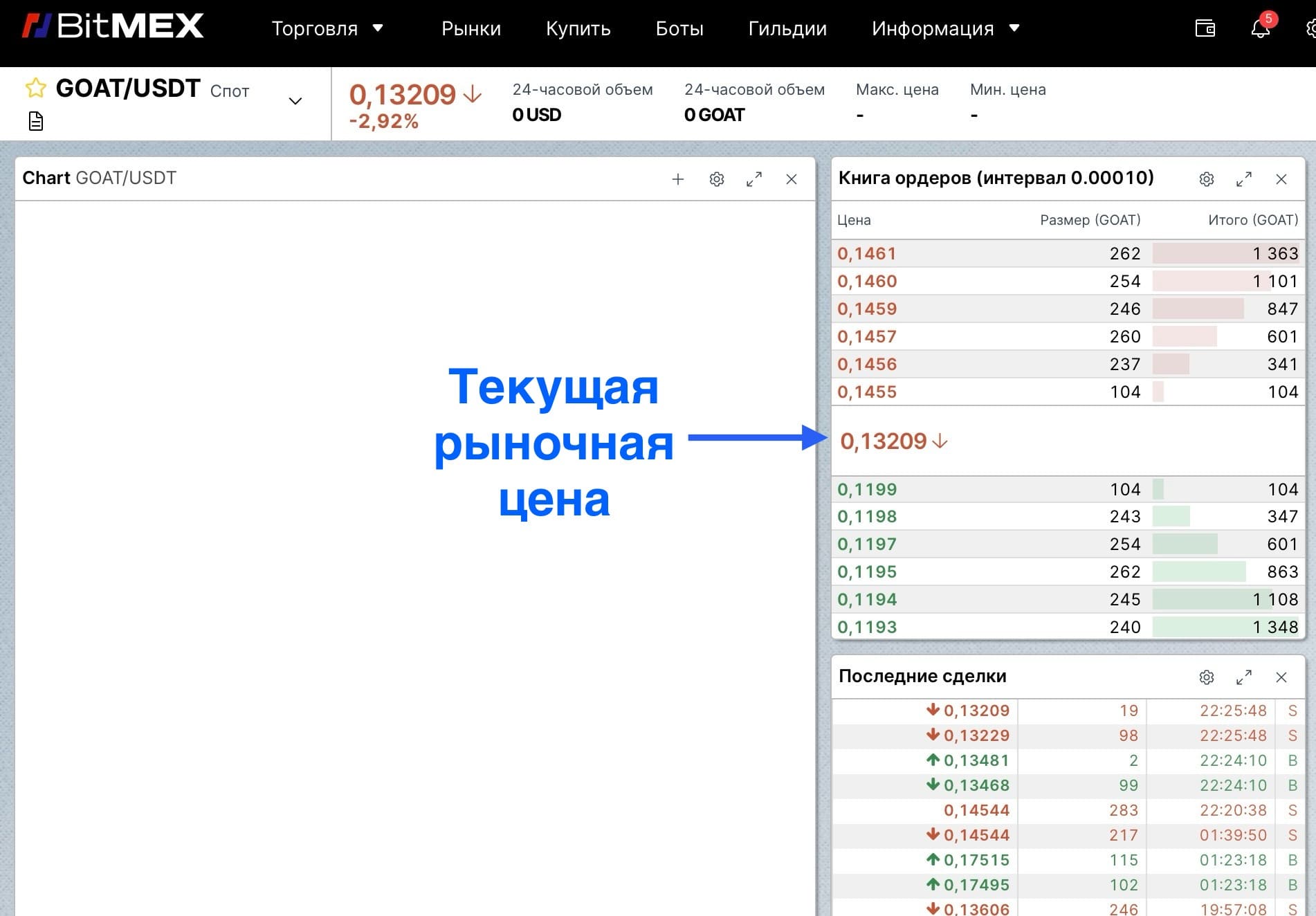Open the Боты menu item
Viewport: 1316px width, 916px height.
679,28
